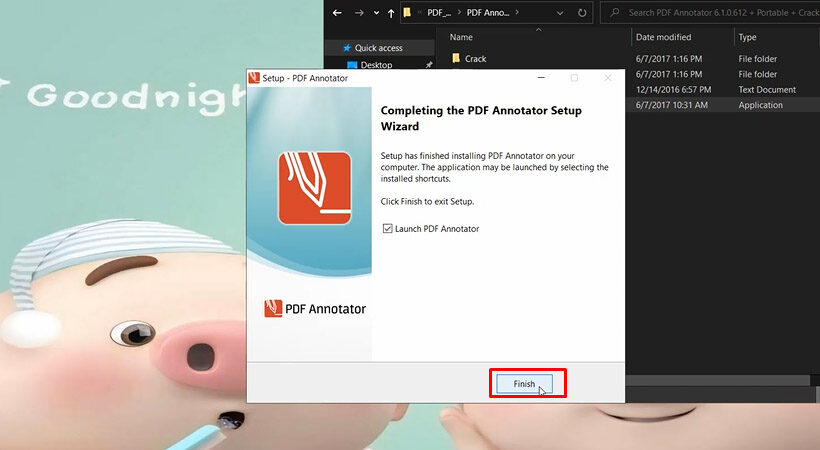
Task: Minimize the Setup - PDF Annotator window
Action: pos(541,77)
